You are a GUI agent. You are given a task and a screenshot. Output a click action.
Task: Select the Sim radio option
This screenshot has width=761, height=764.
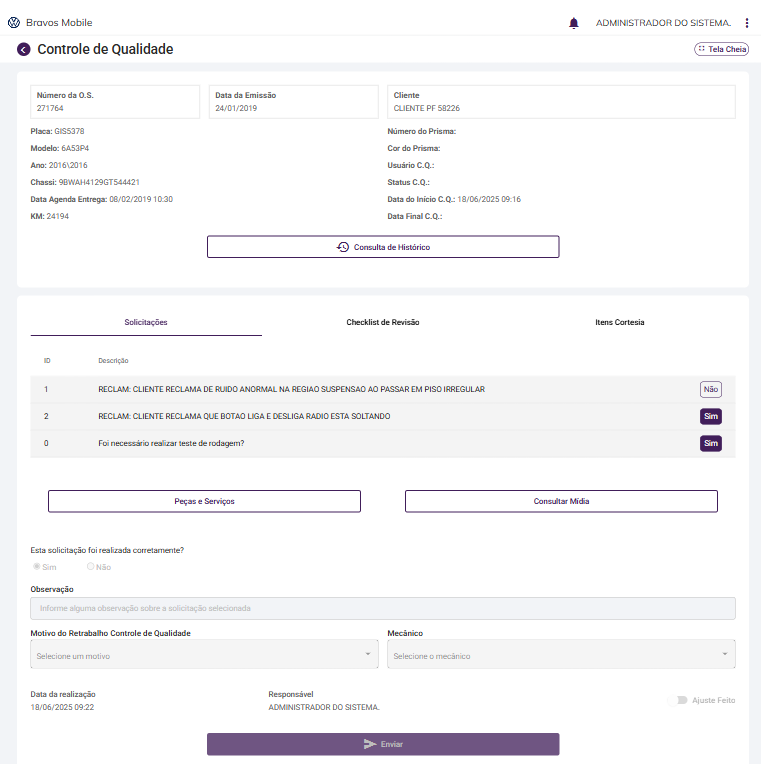(x=37, y=566)
